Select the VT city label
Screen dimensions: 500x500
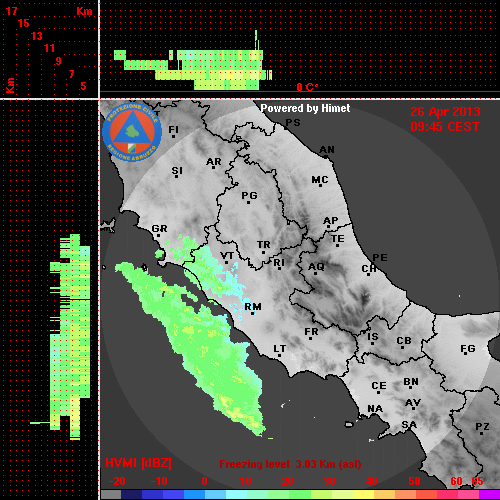click(x=227, y=256)
